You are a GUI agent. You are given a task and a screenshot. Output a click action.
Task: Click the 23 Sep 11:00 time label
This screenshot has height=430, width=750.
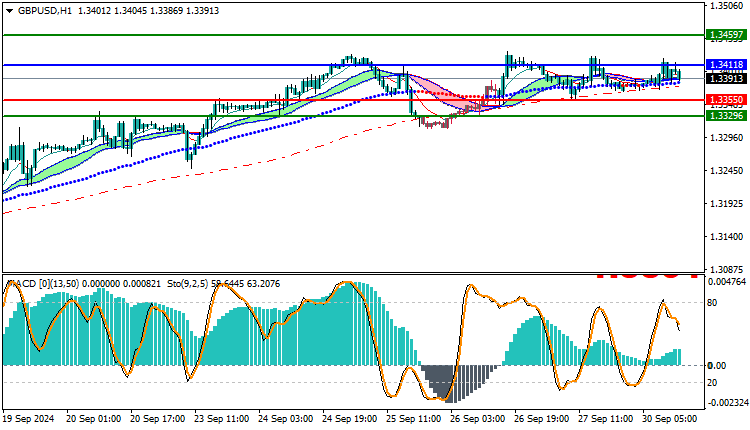(x=221, y=419)
